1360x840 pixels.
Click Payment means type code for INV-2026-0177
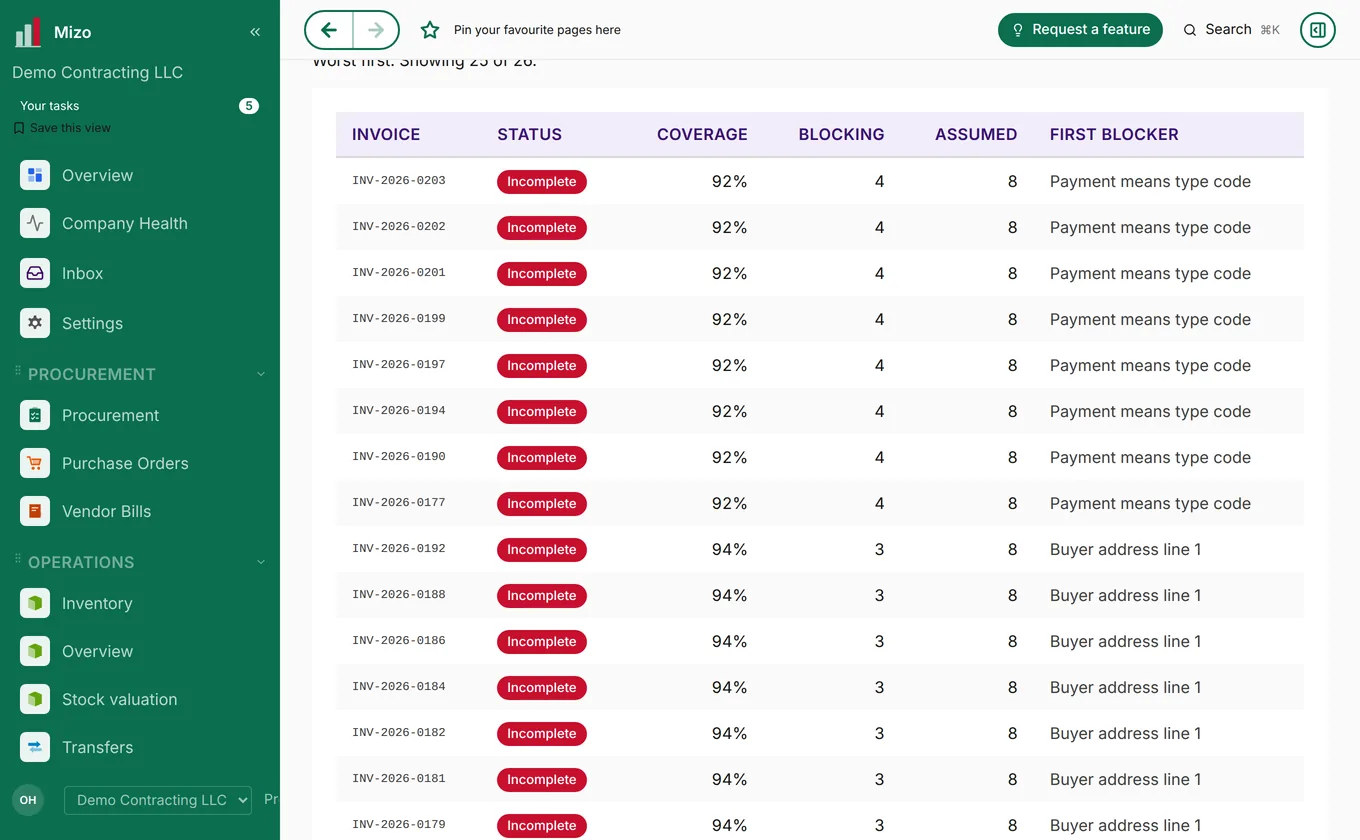pyautogui.click(x=1150, y=503)
